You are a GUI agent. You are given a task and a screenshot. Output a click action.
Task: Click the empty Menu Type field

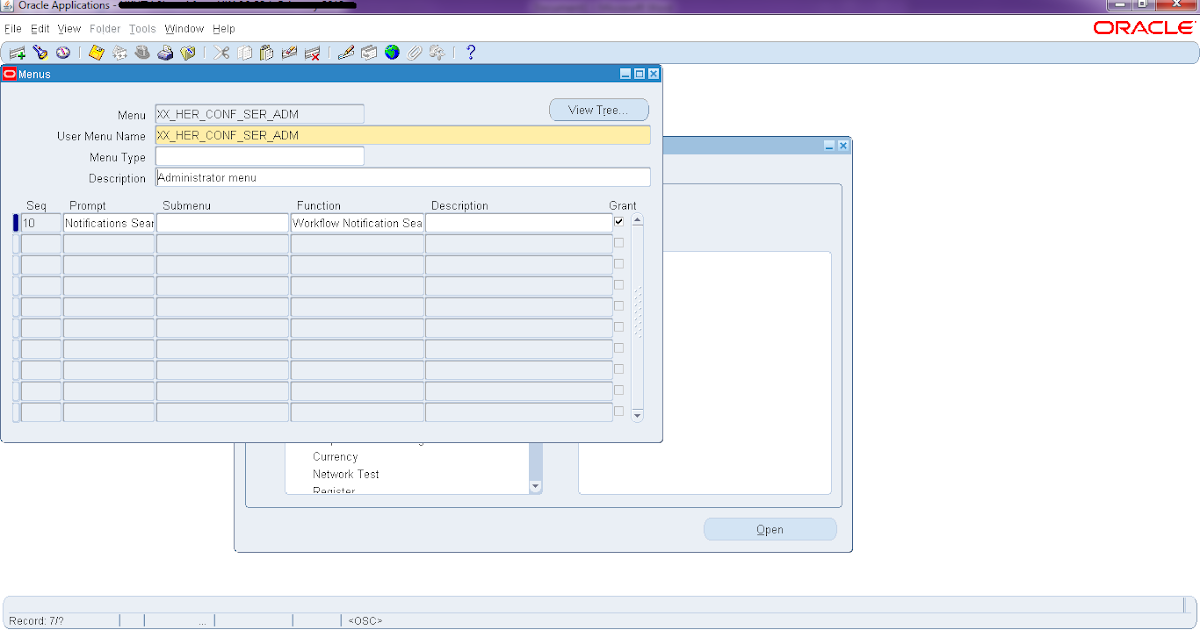tap(259, 156)
